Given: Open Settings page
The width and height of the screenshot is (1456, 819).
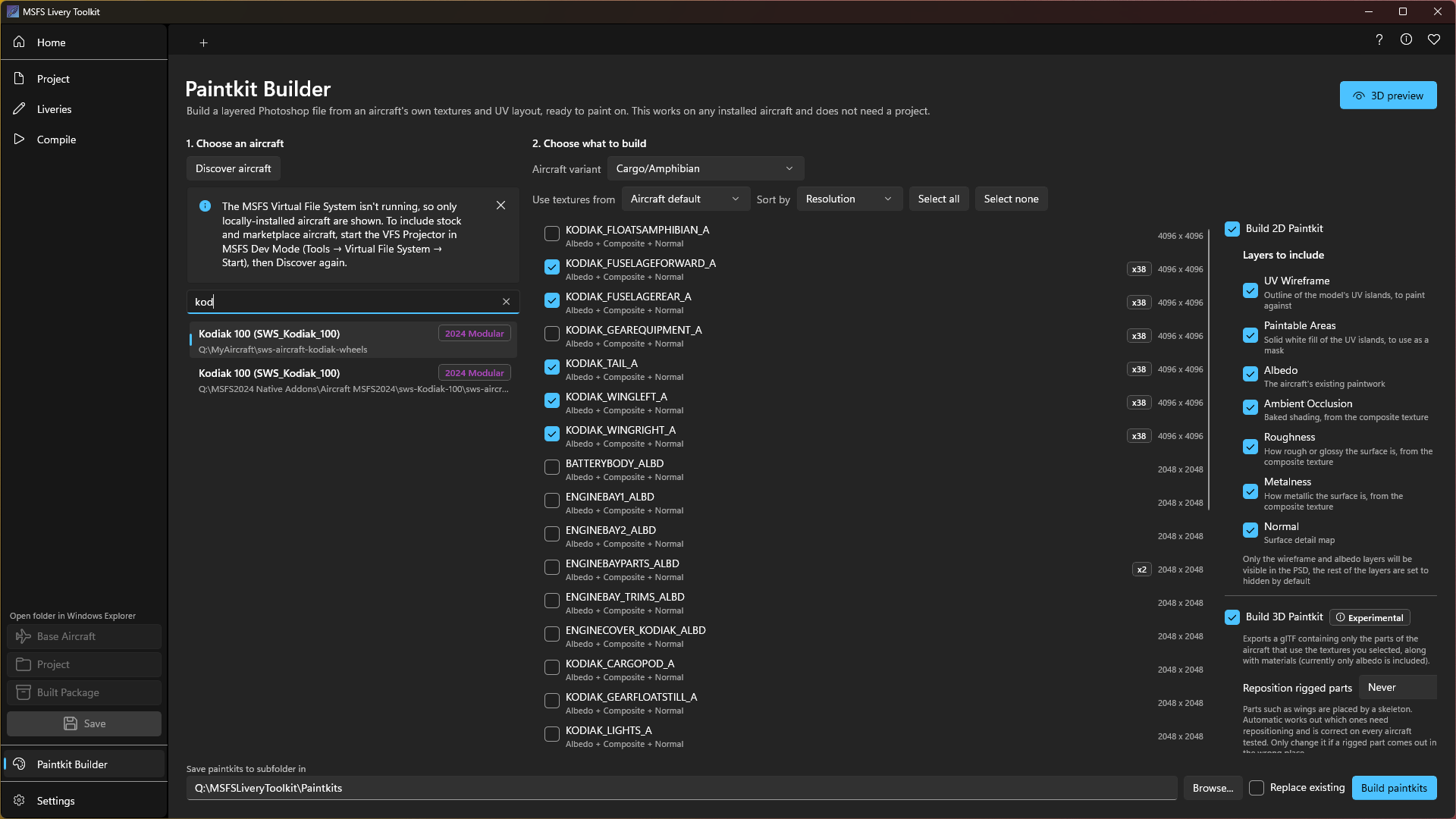Looking at the screenshot, I should 83,801.
